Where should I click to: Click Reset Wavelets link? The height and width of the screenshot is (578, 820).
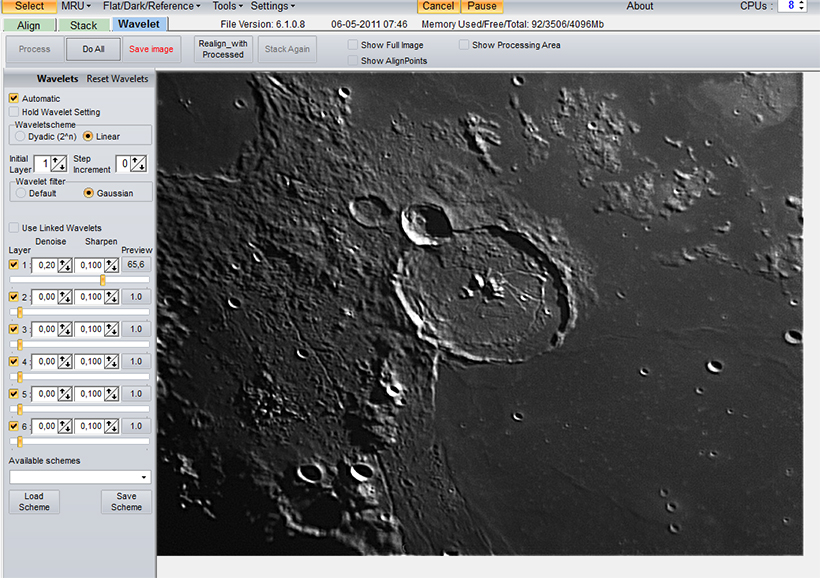(118, 79)
